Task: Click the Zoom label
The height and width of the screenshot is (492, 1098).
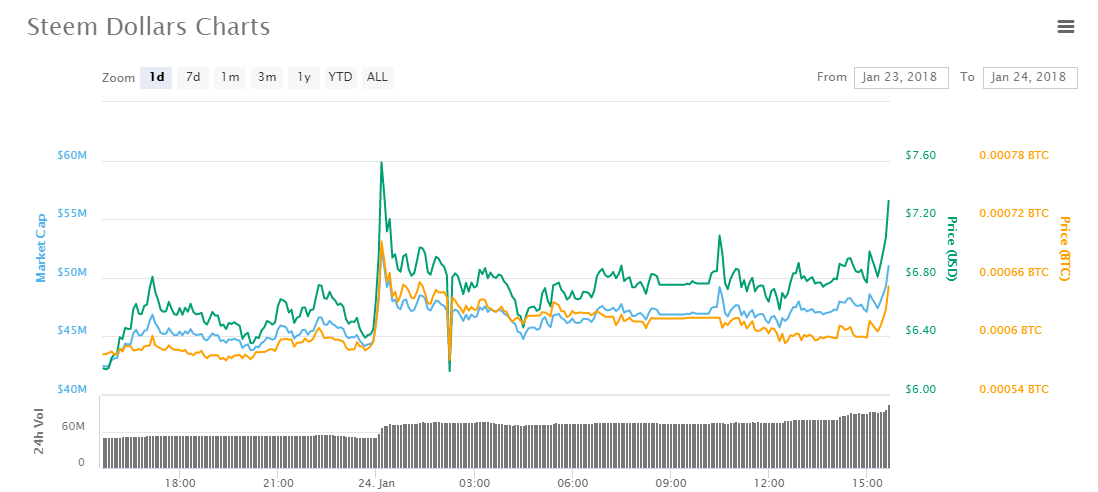Action: 118,78
